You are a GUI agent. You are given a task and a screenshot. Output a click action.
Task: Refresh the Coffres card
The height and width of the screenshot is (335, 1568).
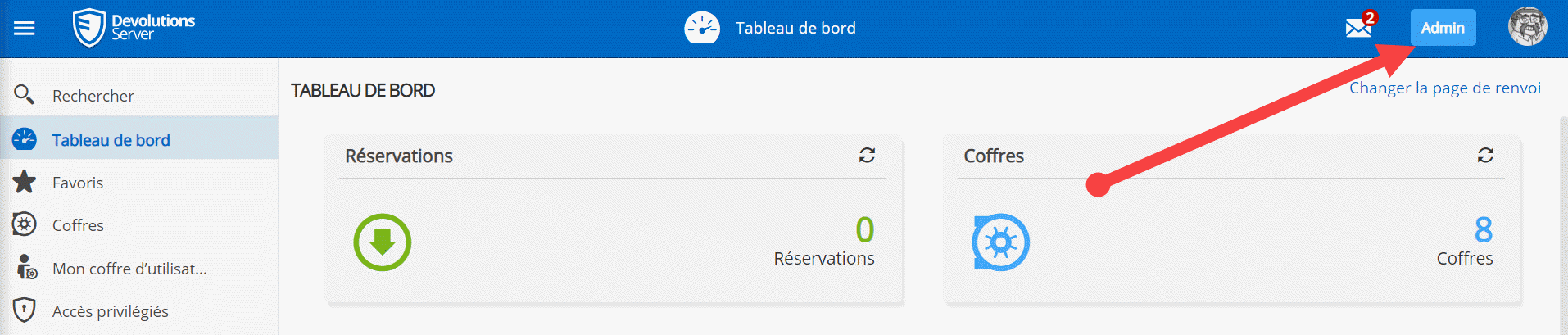tap(1485, 155)
